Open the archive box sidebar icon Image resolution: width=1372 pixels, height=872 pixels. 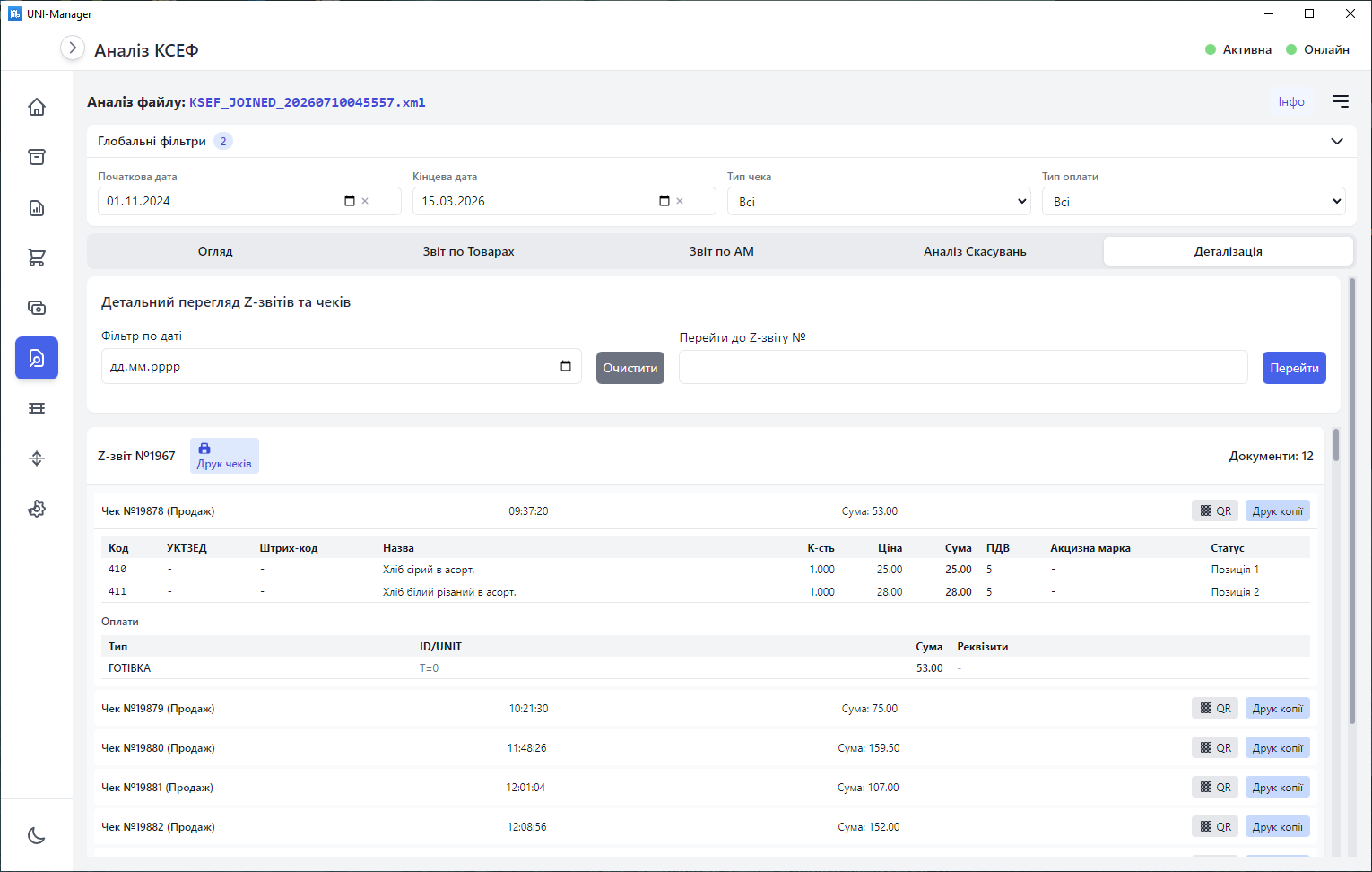37,157
